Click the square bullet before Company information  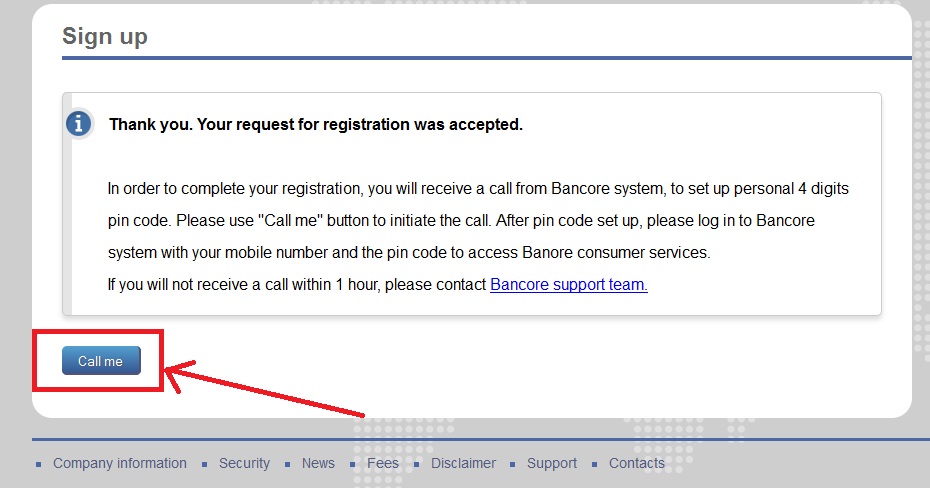tap(39, 465)
